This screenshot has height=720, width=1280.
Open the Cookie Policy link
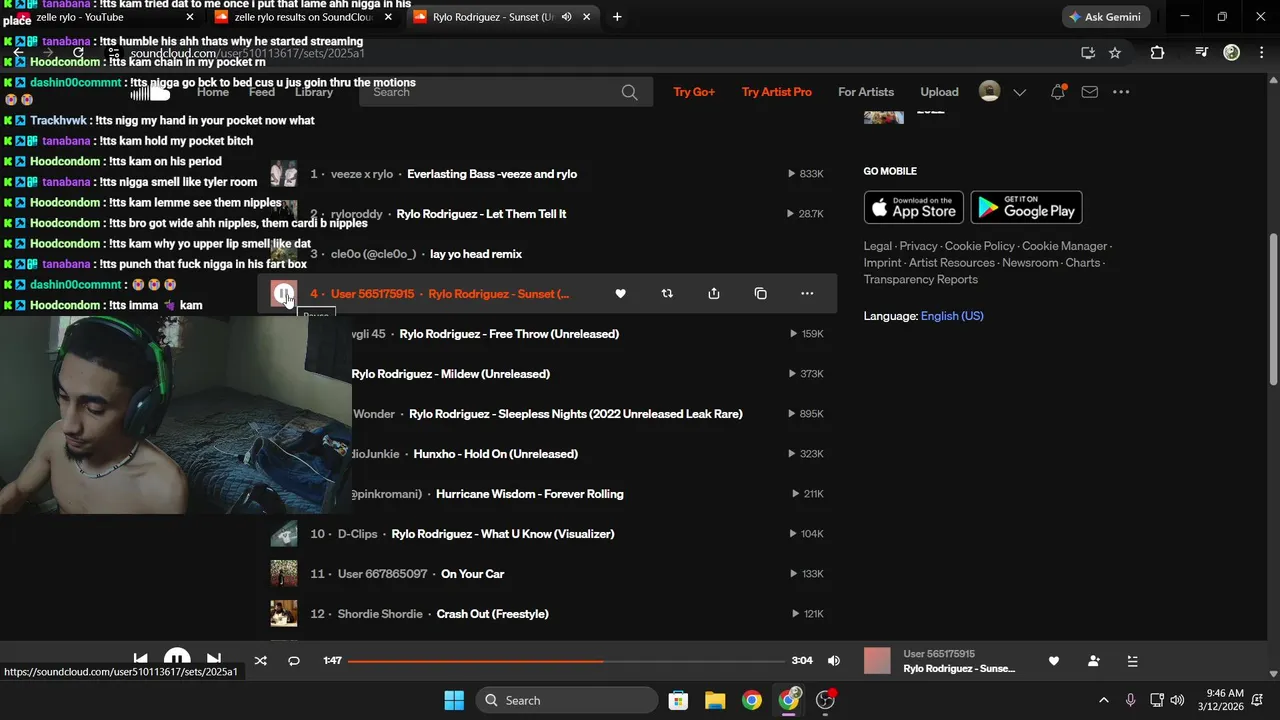tap(980, 246)
